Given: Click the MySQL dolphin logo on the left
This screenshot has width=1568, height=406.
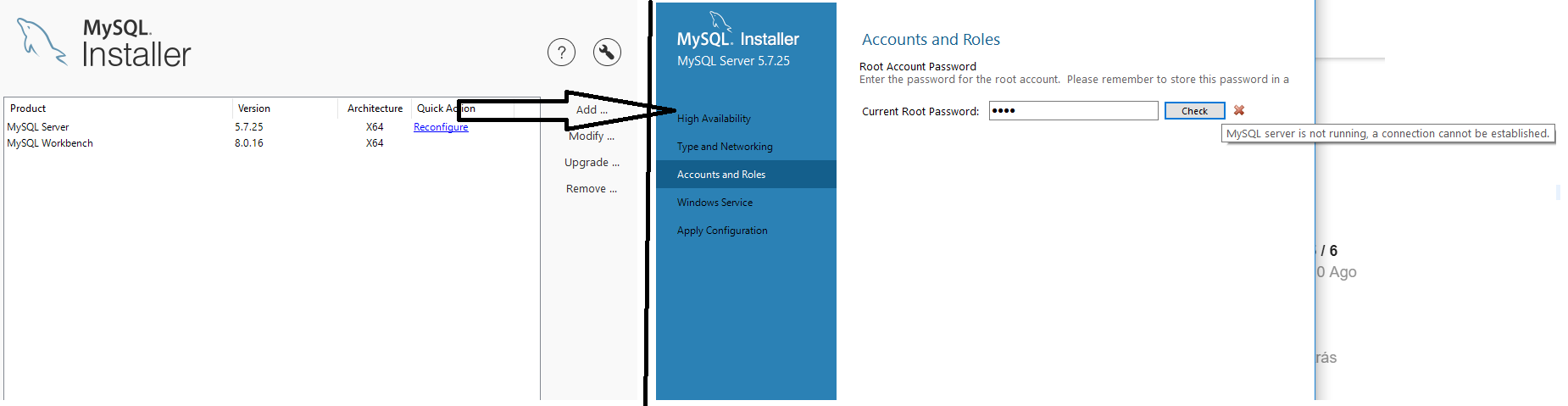Looking at the screenshot, I should (42, 42).
